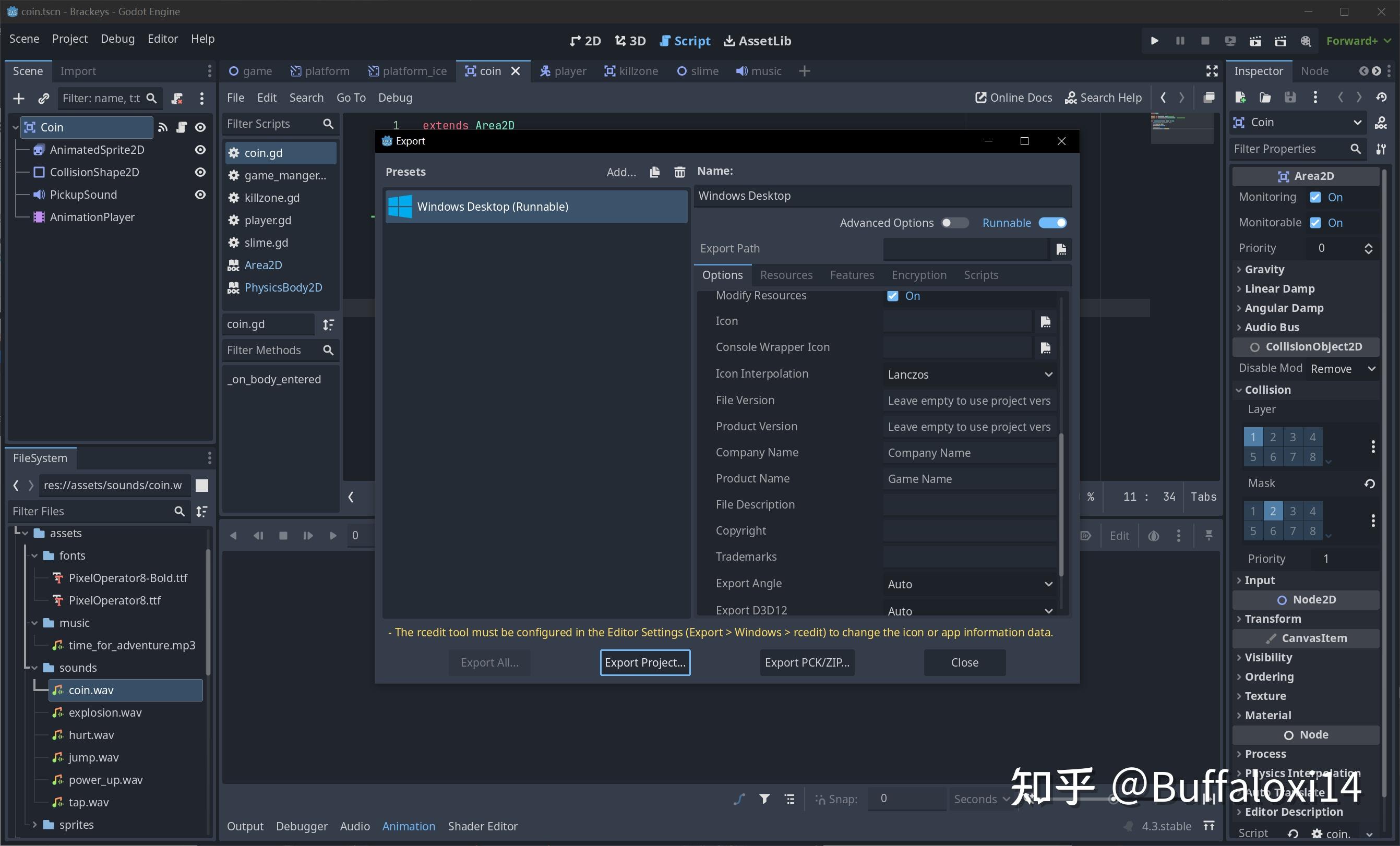This screenshot has width=1400, height=846.
Task: Browse for an export path file
Action: (1060, 248)
